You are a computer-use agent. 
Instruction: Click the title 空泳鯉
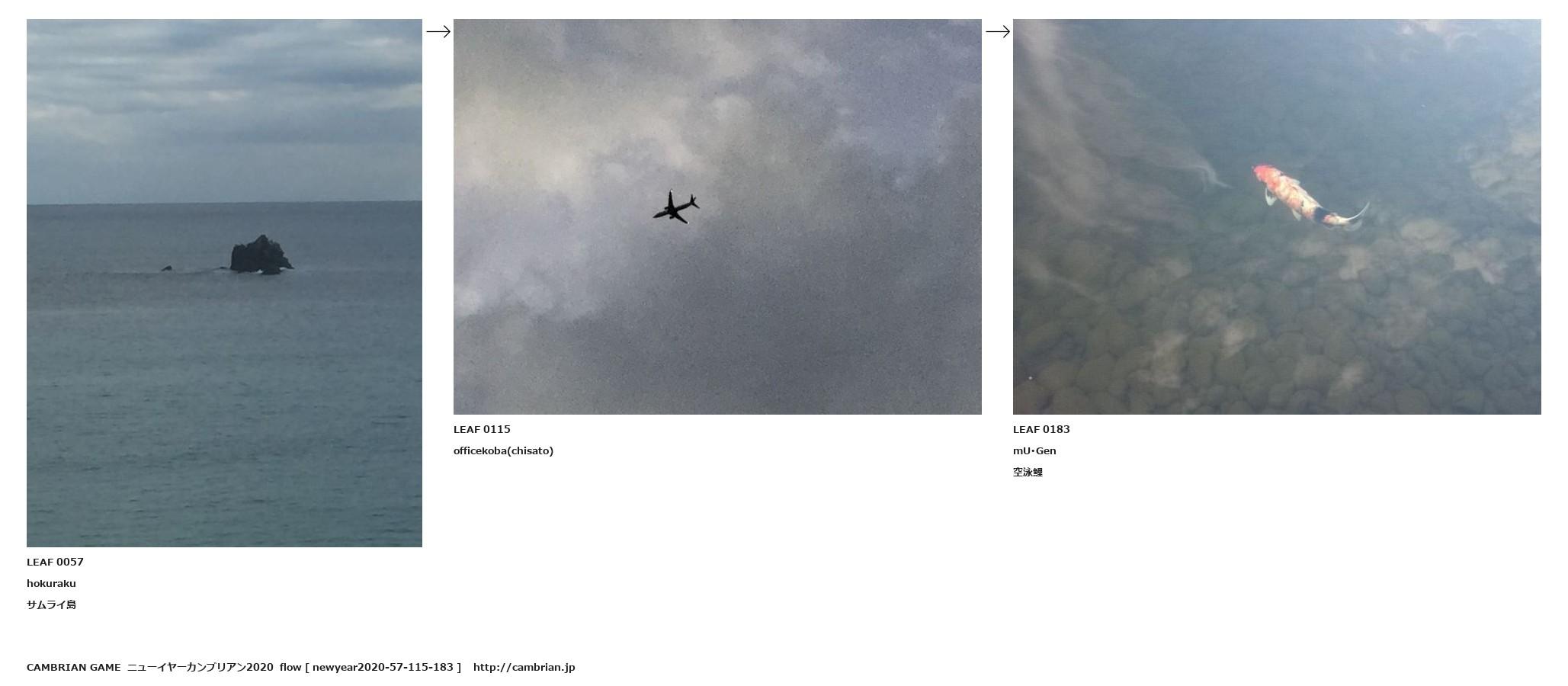(1028, 472)
